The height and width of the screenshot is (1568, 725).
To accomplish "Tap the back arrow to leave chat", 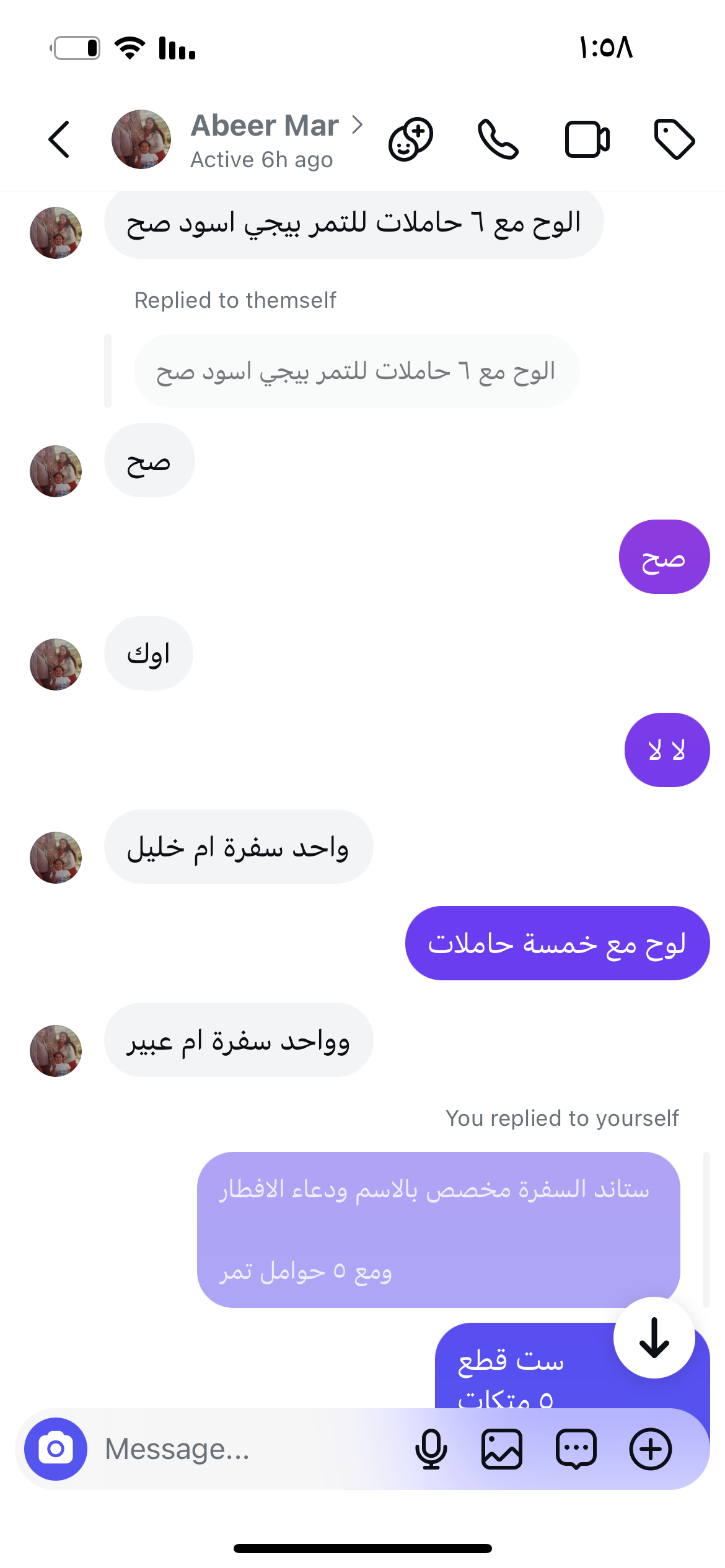I will pyautogui.click(x=59, y=139).
